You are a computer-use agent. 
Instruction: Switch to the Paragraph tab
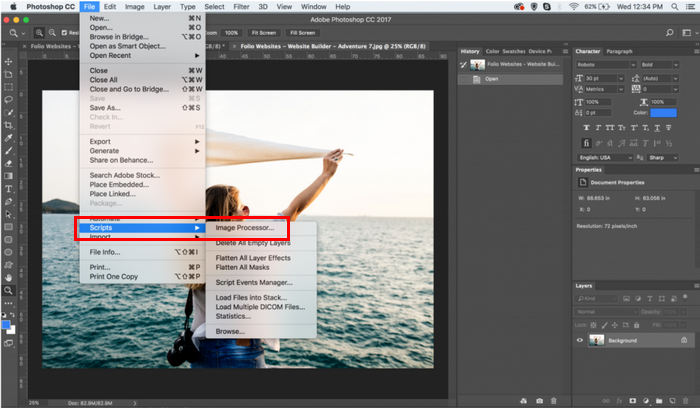coord(619,51)
